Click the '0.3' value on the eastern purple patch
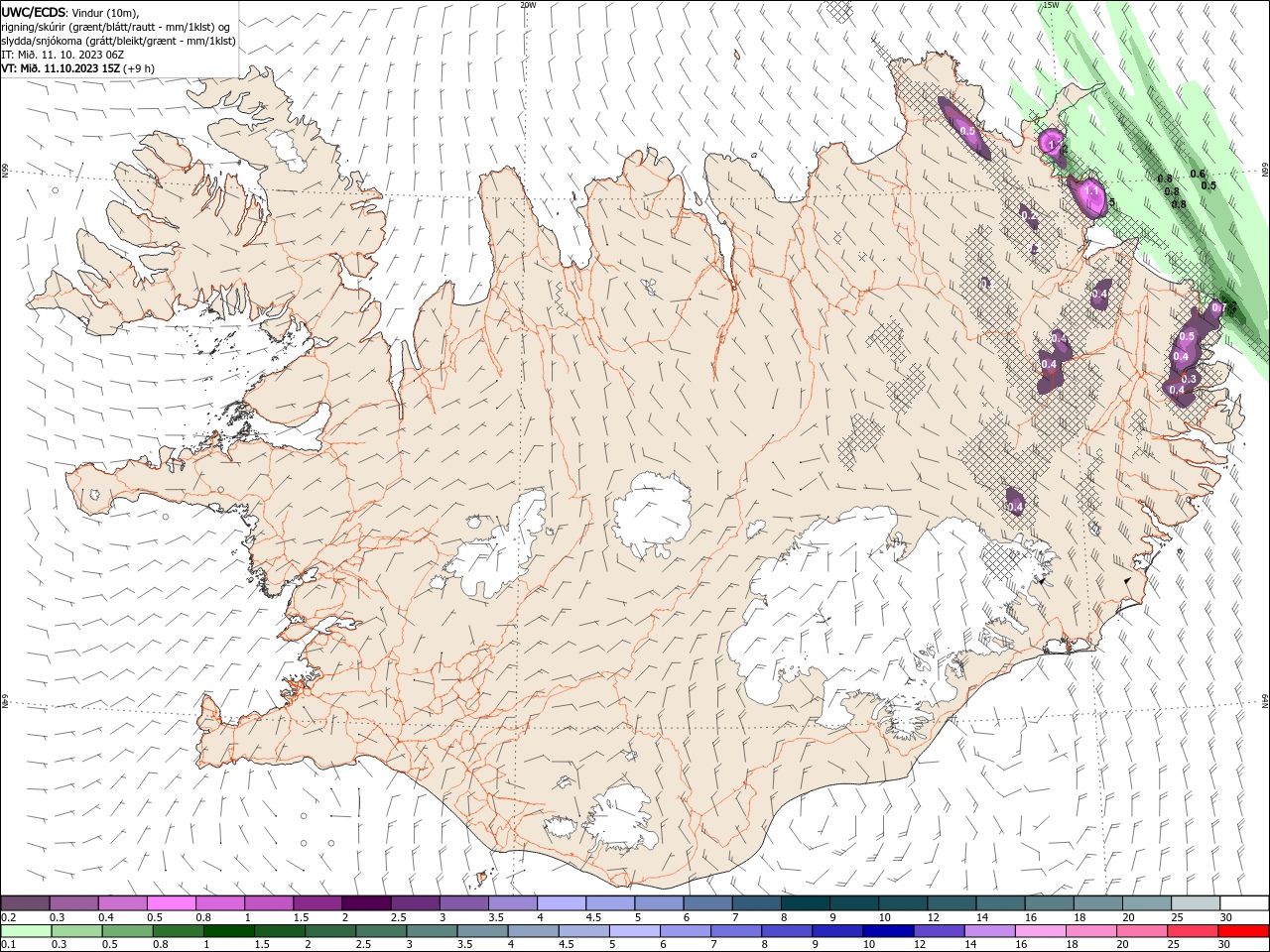The height and width of the screenshot is (952, 1270). pos(1190,379)
